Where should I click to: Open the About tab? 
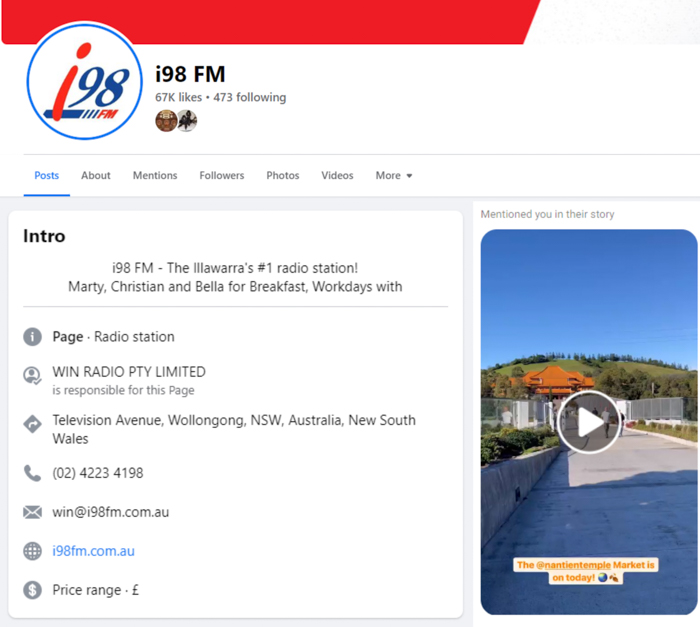coord(96,176)
